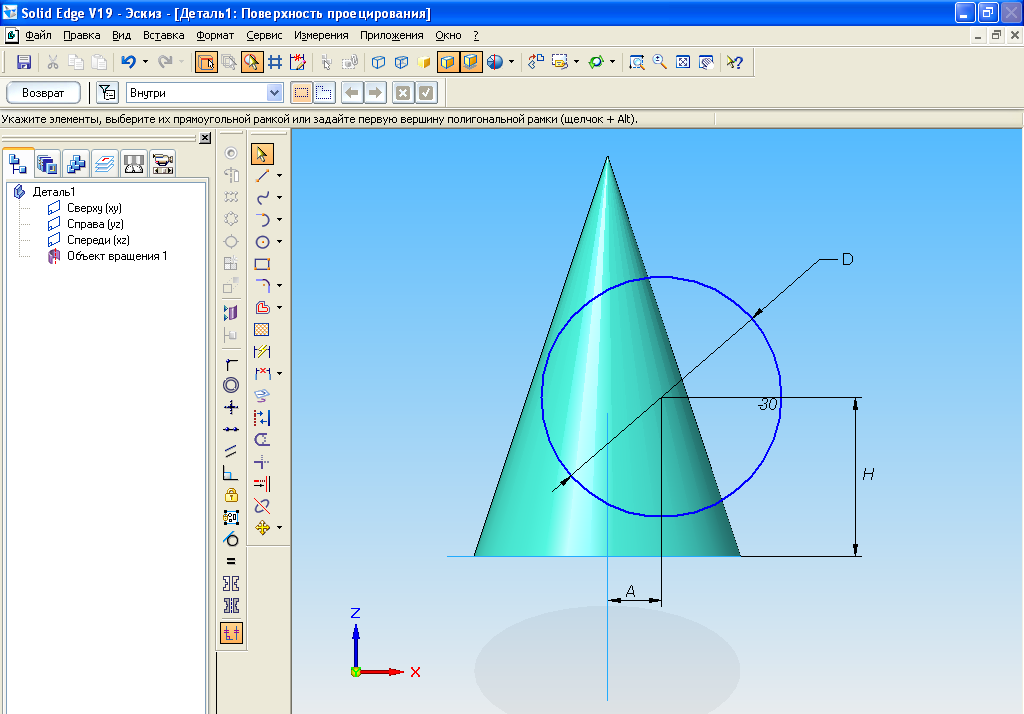Open the Внутри selection mode dropdown
This screenshot has width=1024, height=714.
pos(275,93)
